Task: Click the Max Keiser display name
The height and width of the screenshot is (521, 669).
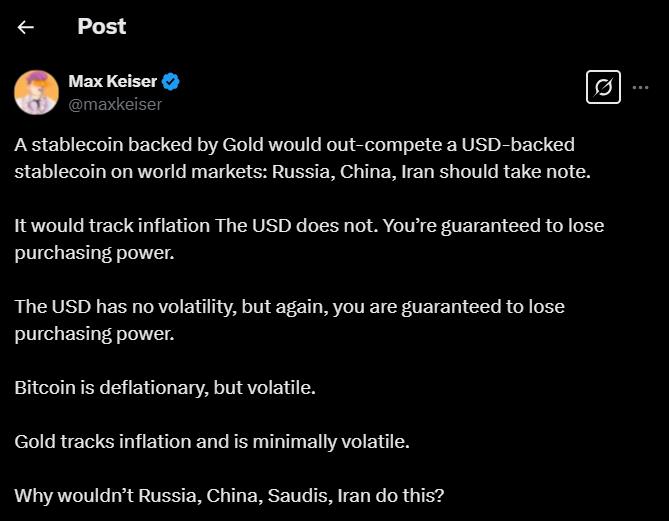Action: point(113,81)
